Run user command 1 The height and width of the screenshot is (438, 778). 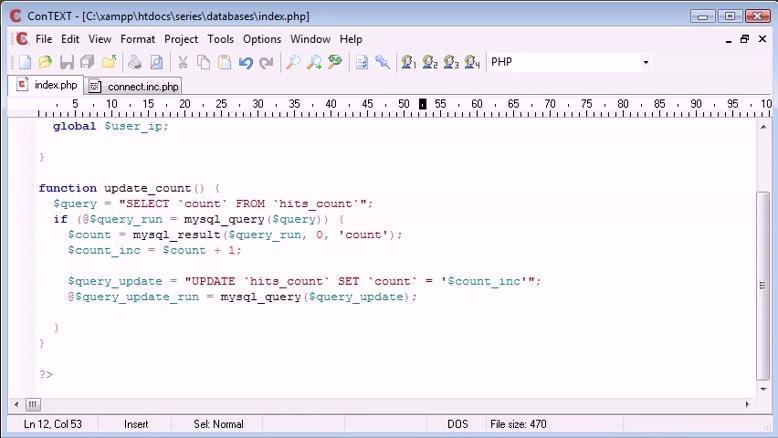pyautogui.click(x=409, y=62)
